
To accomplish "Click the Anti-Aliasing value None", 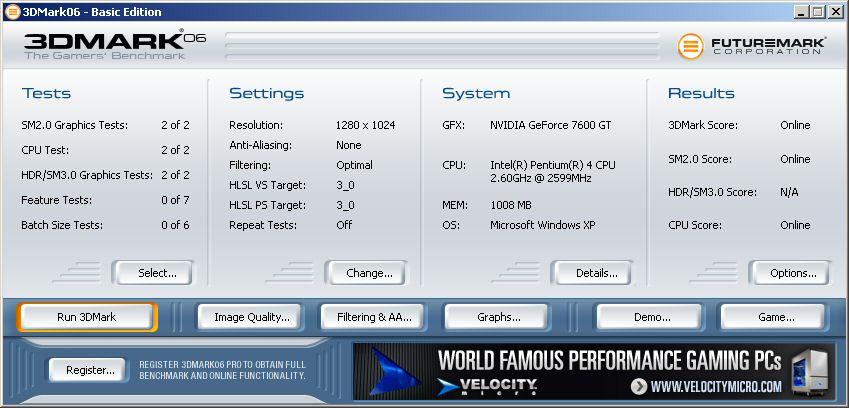I will pyautogui.click(x=349, y=145).
